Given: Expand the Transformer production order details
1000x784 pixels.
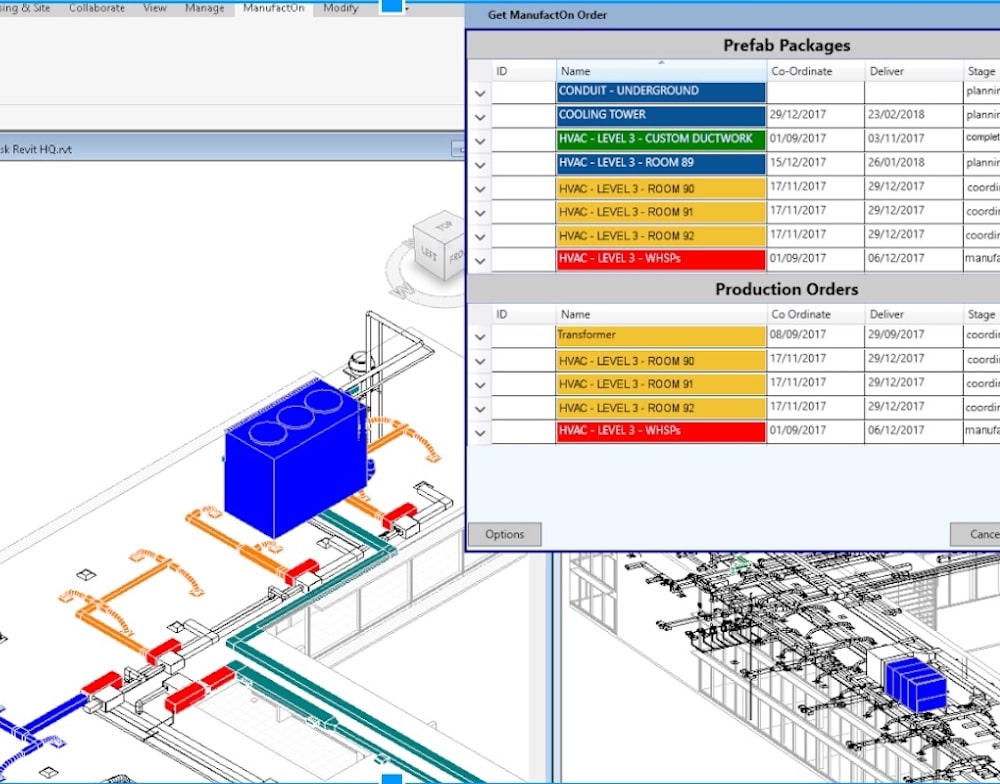Looking at the screenshot, I should (480, 336).
